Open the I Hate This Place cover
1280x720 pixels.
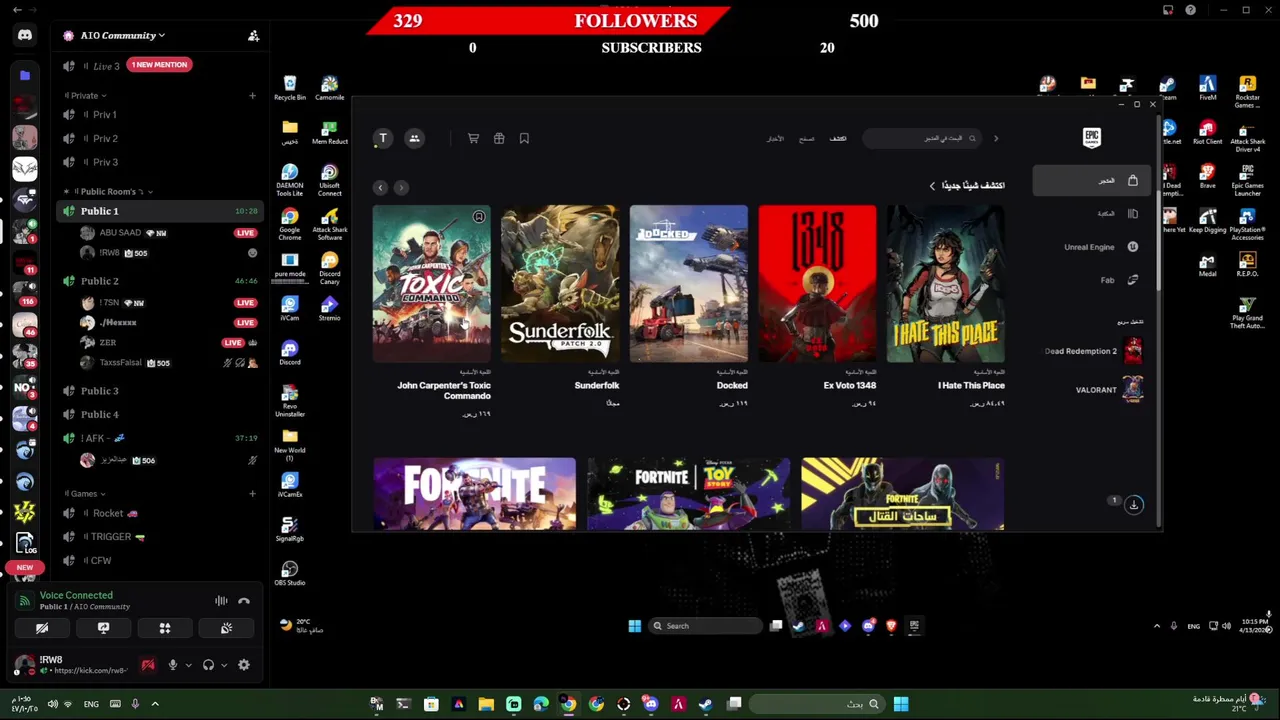pos(945,283)
